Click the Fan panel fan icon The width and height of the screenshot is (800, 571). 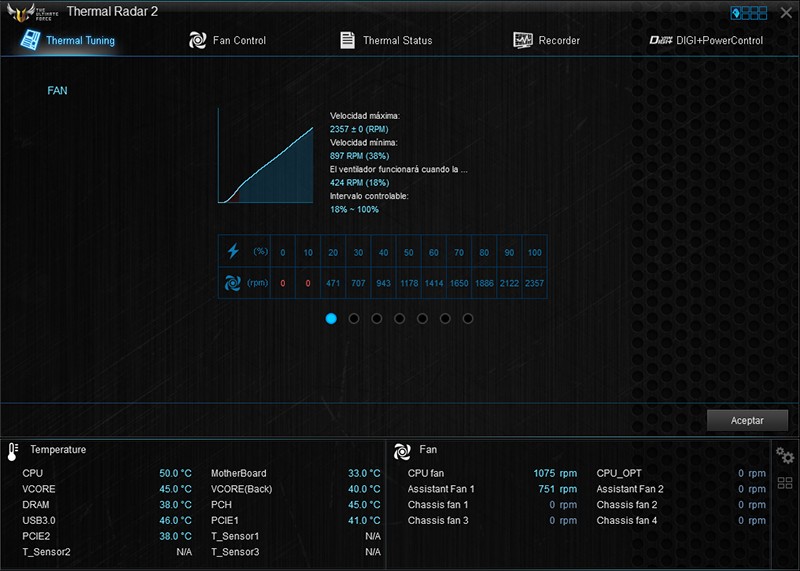tap(402, 451)
